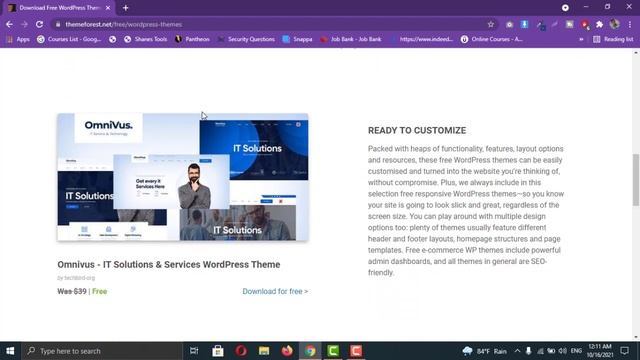Expand hidden bookmarks with the chevron
The image size is (640, 360).
[581, 39]
